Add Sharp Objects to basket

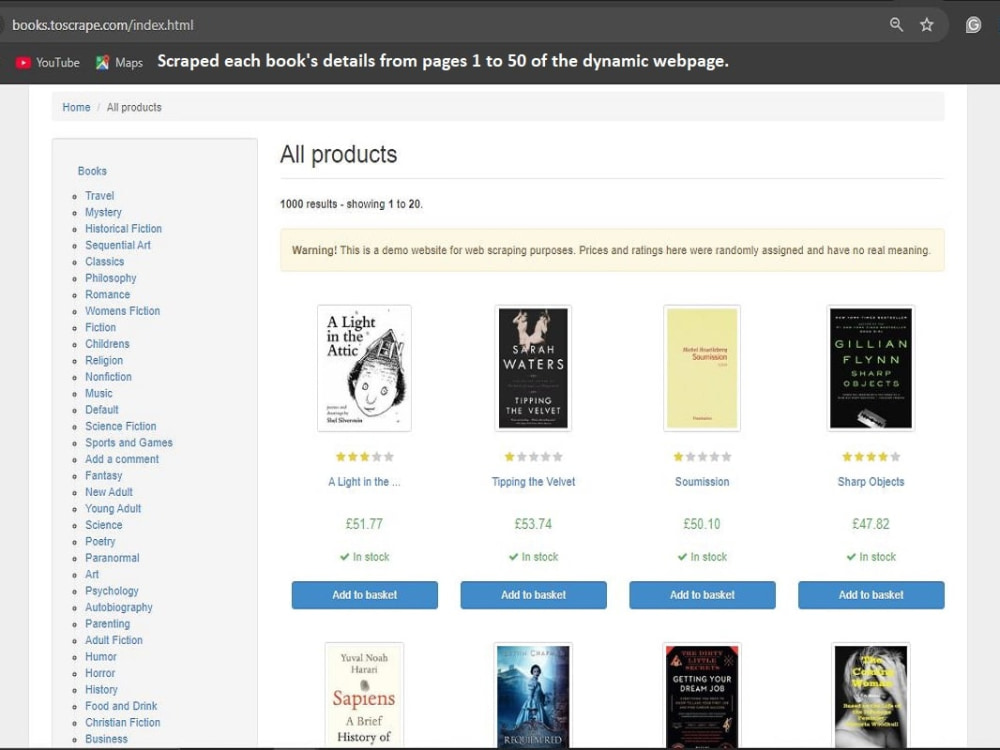tap(871, 595)
